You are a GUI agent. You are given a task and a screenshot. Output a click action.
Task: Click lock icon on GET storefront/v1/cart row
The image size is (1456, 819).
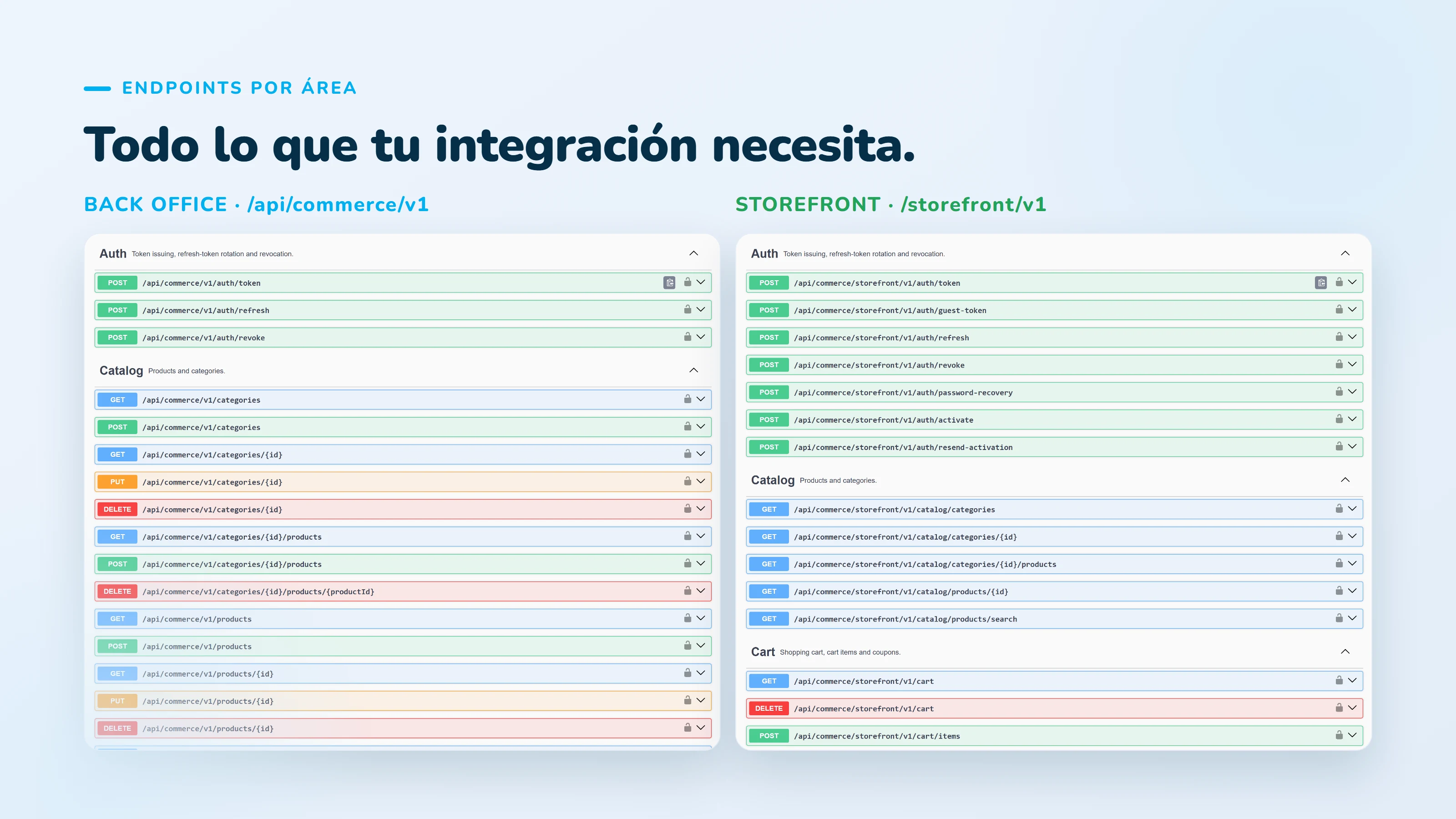tap(1339, 681)
